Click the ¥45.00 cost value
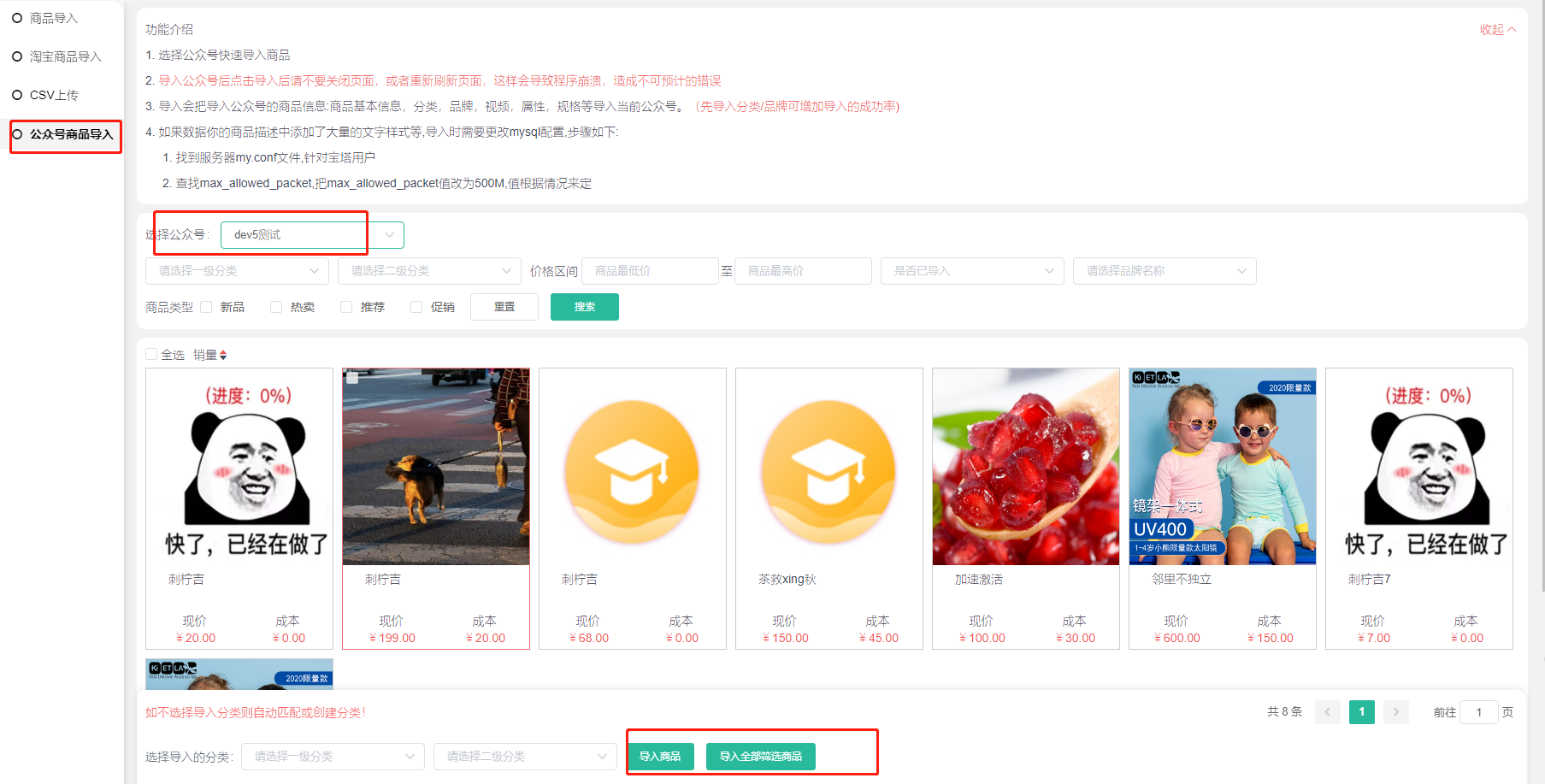 [879, 639]
